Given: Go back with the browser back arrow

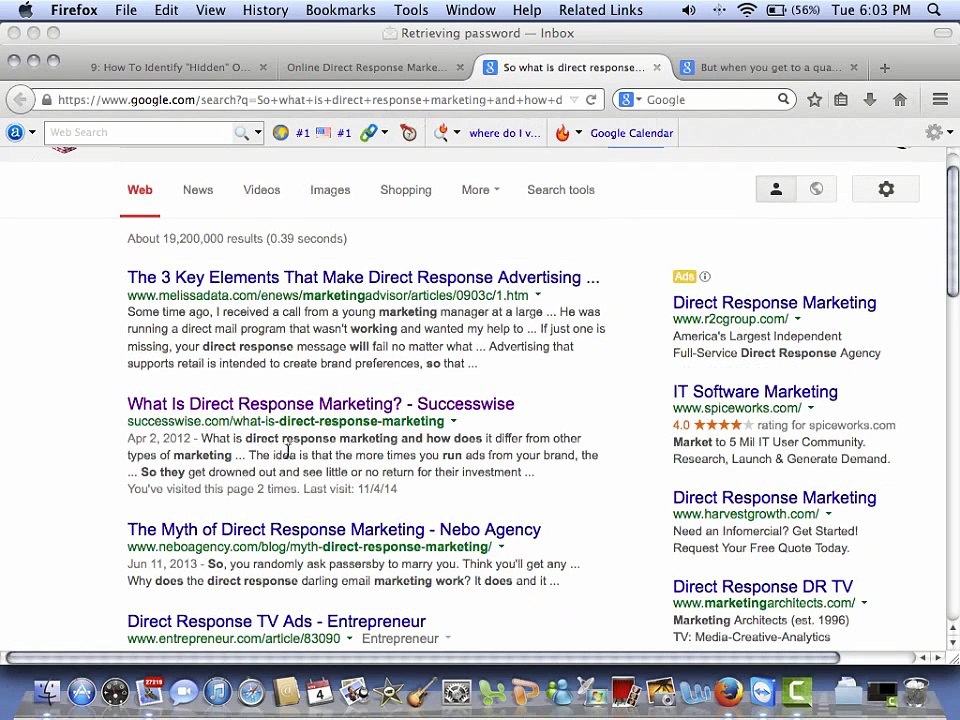Looking at the screenshot, I should coord(20,99).
